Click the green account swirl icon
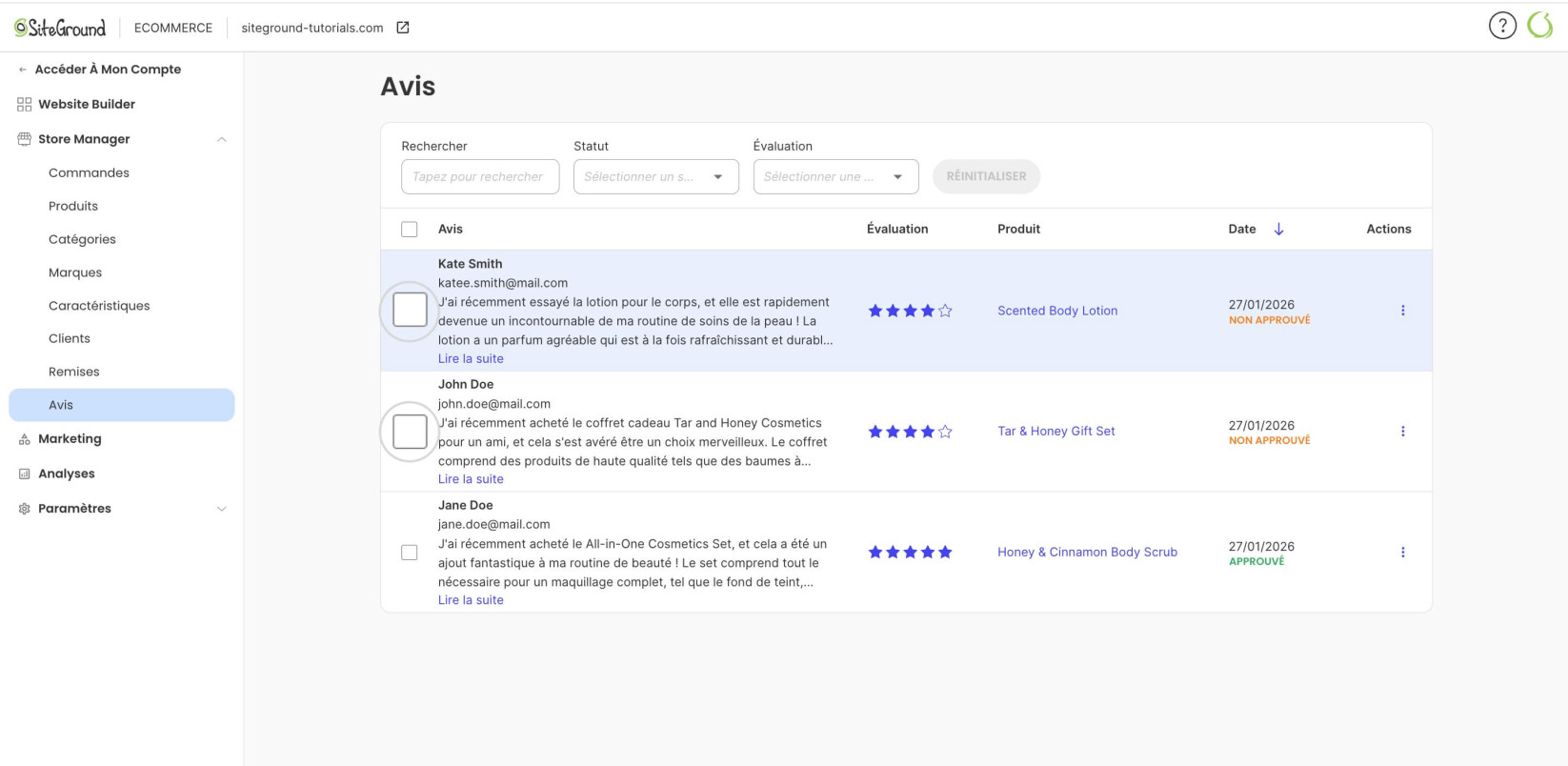 click(1540, 26)
